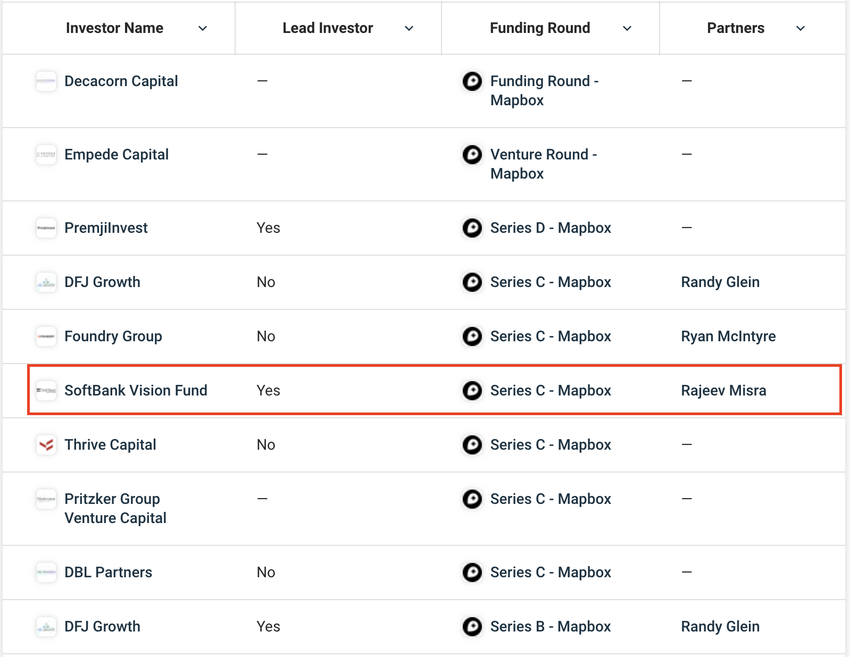Open the Ryan McIntyre partner link
850x657 pixels.
pyautogui.click(x=728, y=337)
